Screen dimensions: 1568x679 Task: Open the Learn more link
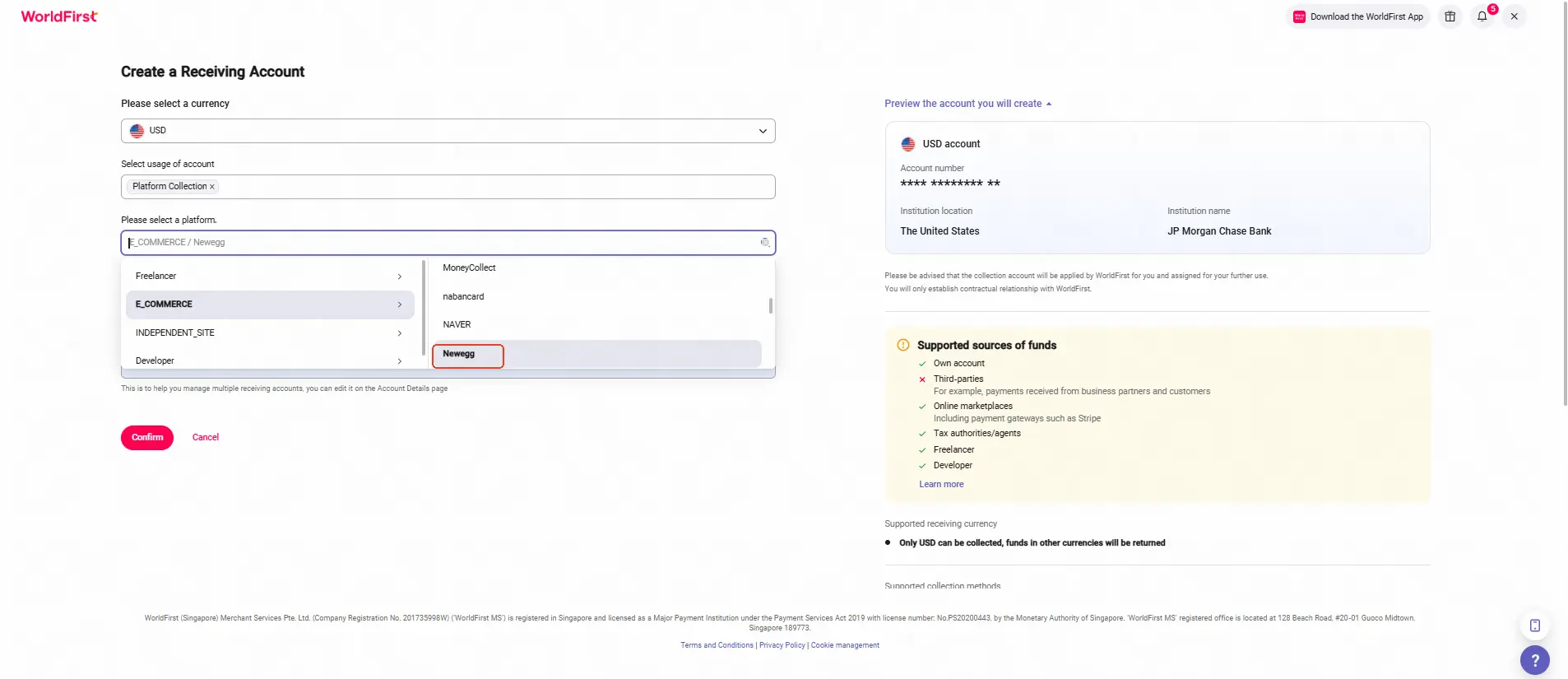[x=941, y=485]
